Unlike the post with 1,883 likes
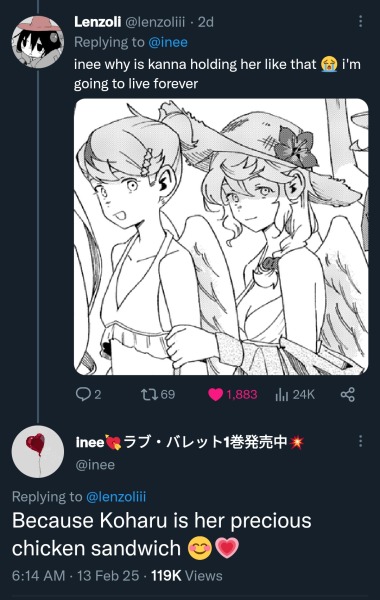Screen dimensions: 380x600 (215, 395)
